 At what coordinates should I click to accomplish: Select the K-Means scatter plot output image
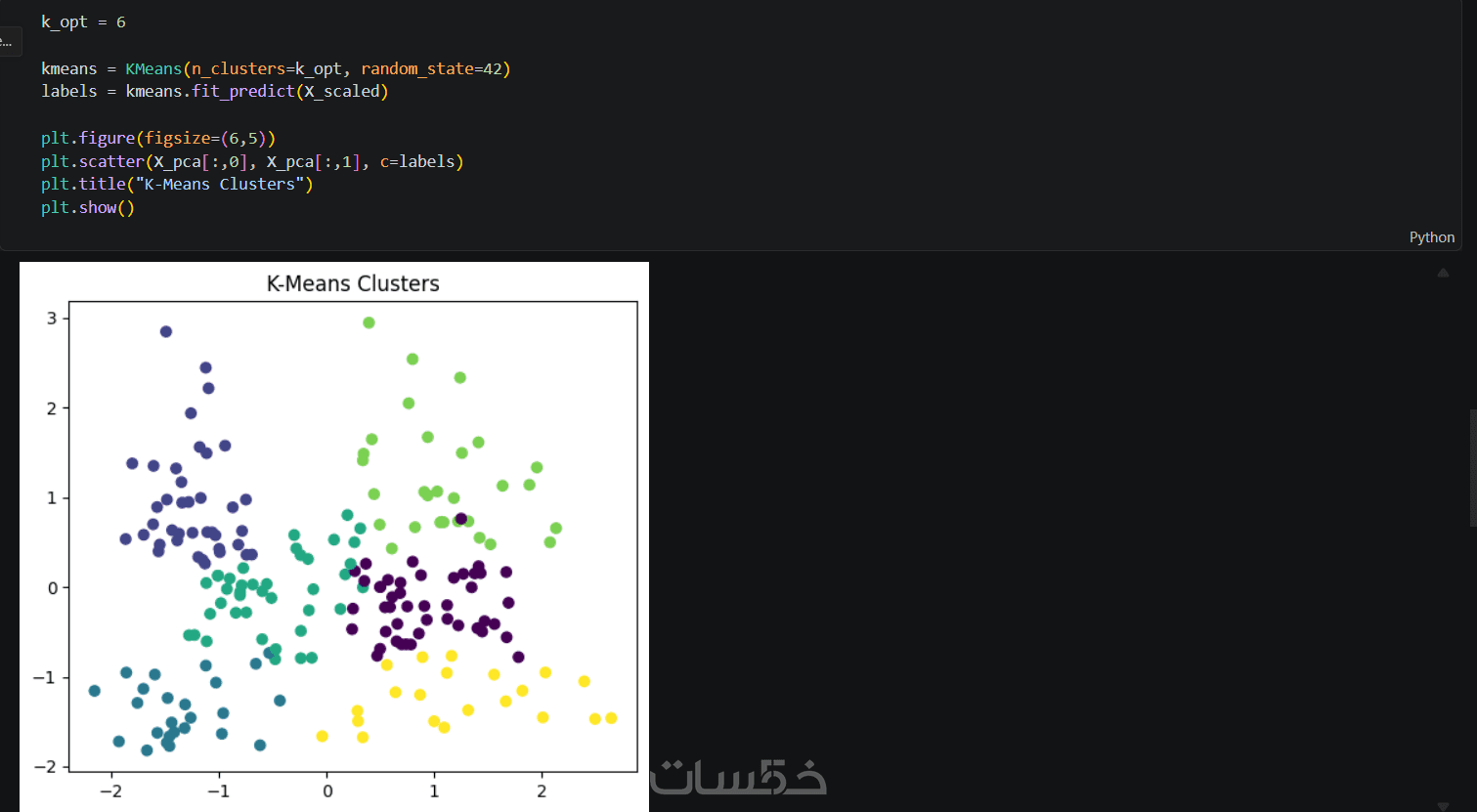click(334, 536)
